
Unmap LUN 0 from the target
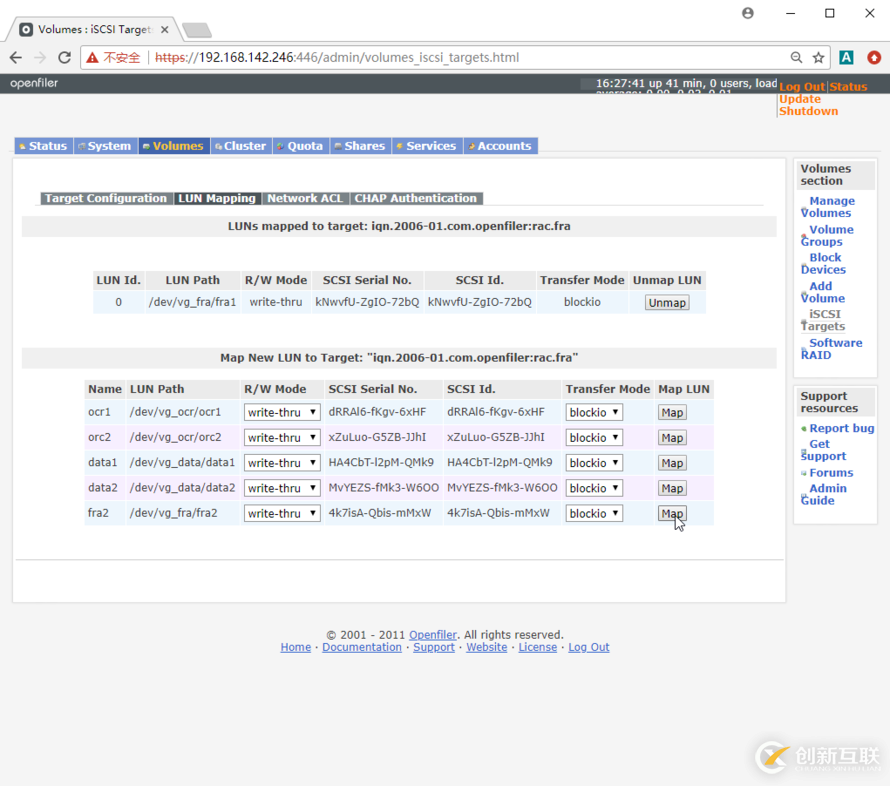(x=667, y=303)
